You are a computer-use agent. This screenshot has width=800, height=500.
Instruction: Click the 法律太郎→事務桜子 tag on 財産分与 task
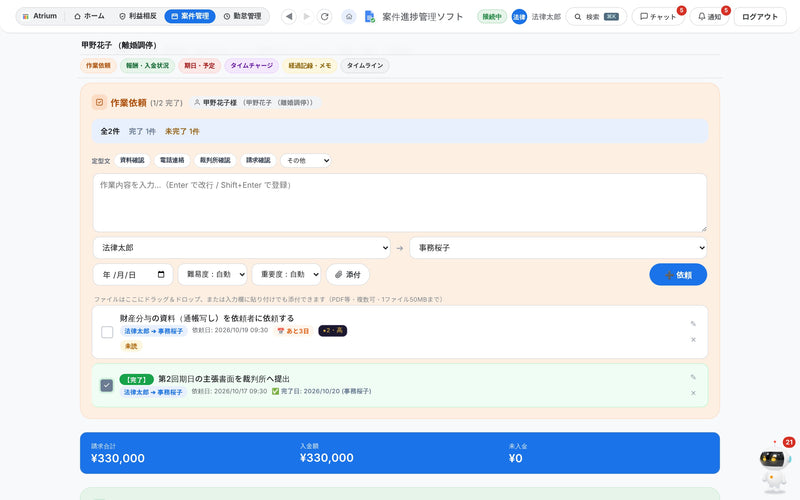[x=154, y=331]
